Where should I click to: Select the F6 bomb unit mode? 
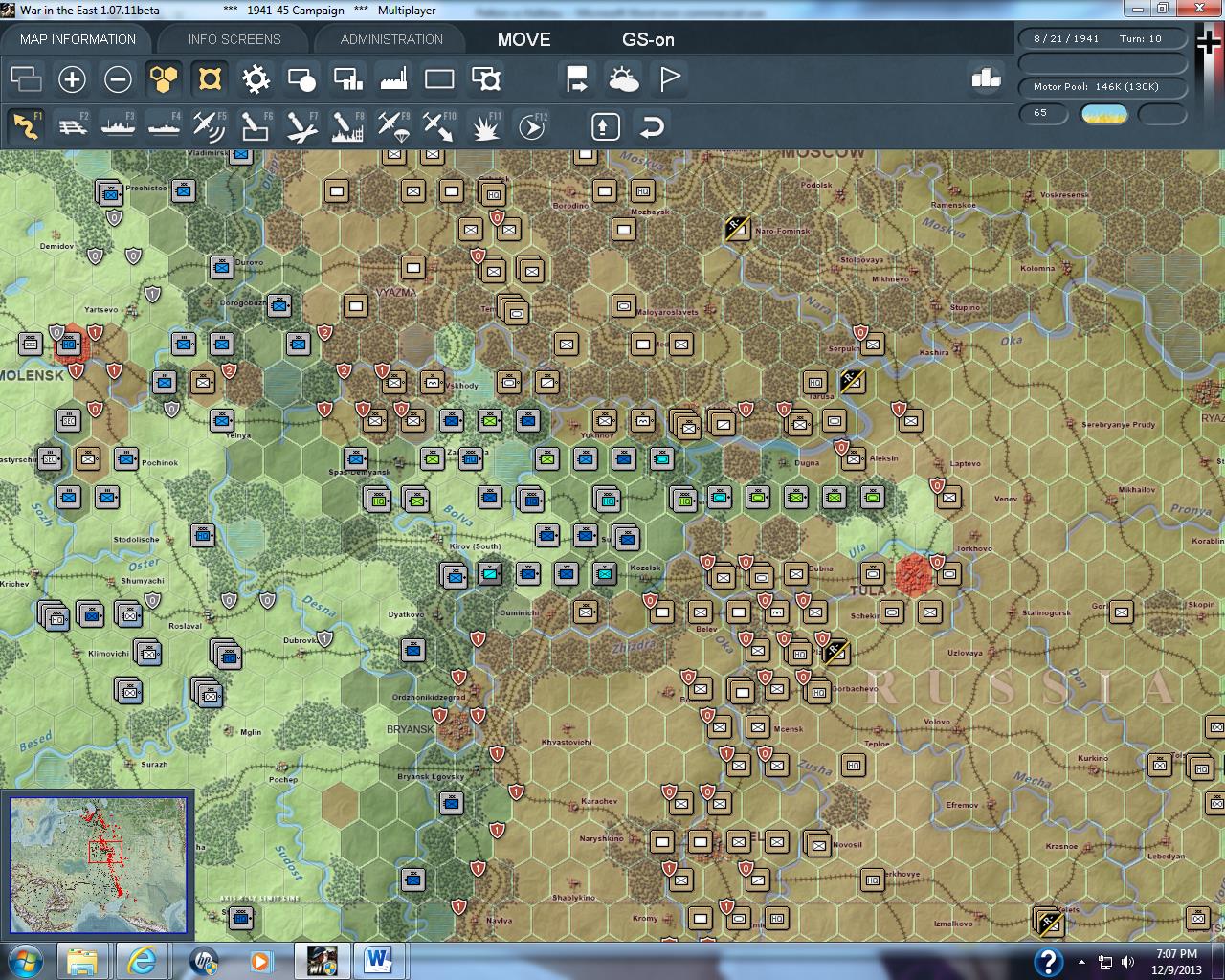coord(256,126)
